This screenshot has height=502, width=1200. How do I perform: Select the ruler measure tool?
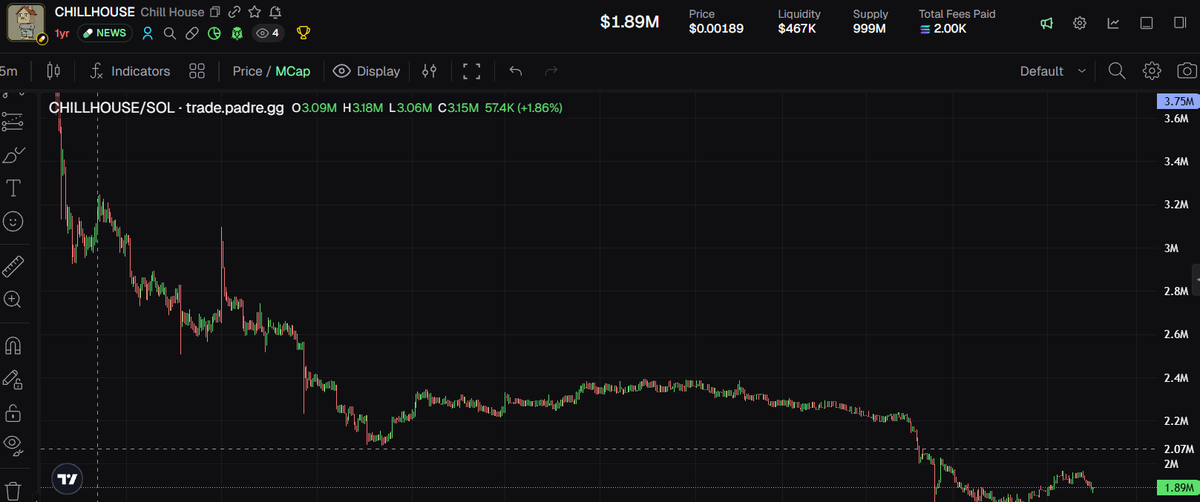[x=14, y=266]
